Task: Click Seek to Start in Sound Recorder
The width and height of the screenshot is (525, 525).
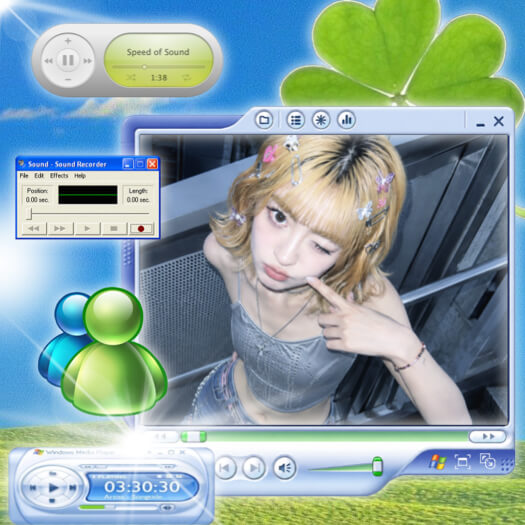Action: 33,228
